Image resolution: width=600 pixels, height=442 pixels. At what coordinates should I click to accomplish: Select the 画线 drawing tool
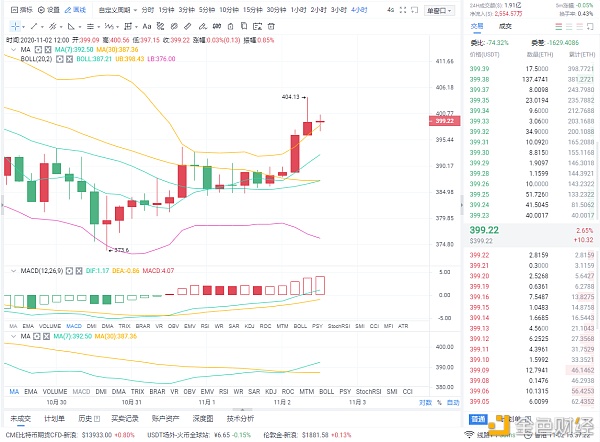(x=75, y=9)
